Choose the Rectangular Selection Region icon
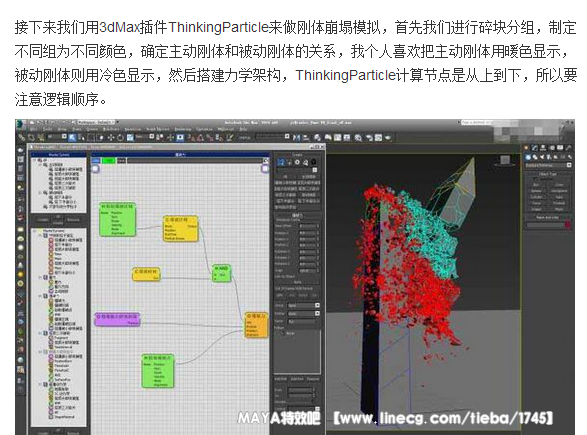 90,137
